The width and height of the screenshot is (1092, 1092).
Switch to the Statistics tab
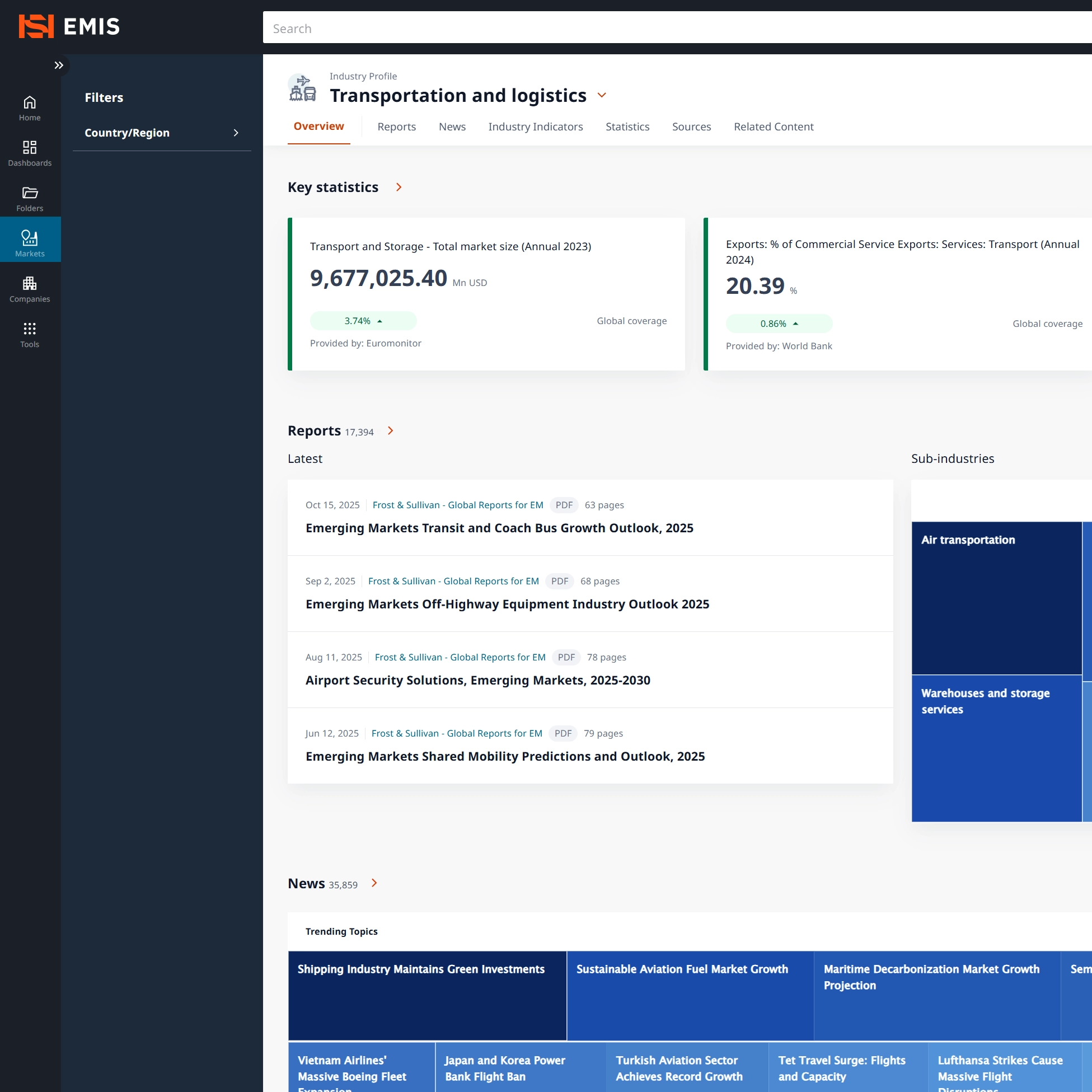pyautogui.click(x=627, y=126)
